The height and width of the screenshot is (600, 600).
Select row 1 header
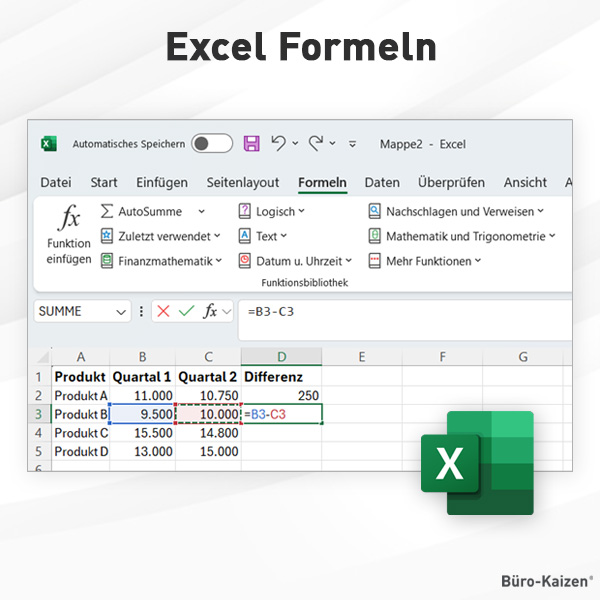pyautogui.click(x=39, y=377)
